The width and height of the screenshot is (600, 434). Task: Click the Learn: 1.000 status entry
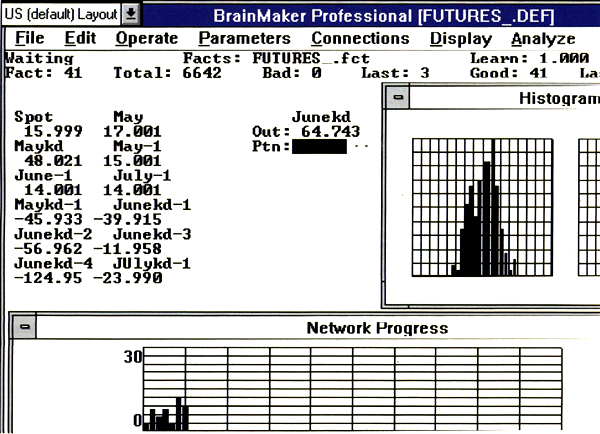click(530, 58)
